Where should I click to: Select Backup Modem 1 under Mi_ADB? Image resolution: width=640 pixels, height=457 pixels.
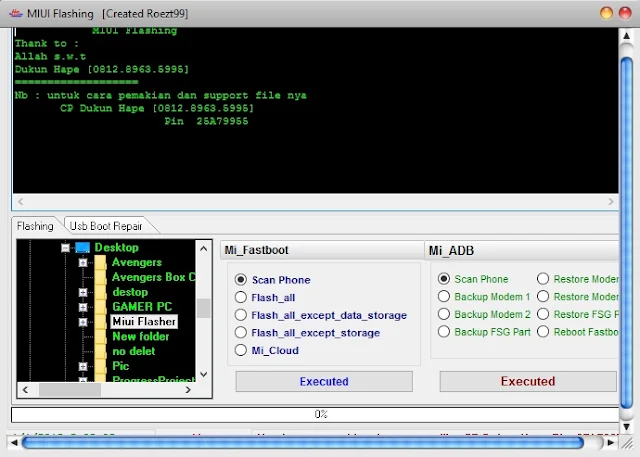(x=444, y=297)
